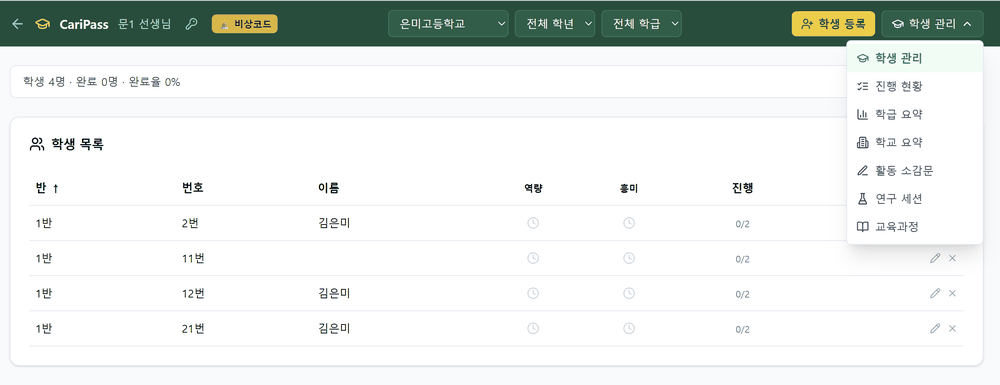The height and width of the screenshot is (385, 1000).
Task: Edit student 21번 with pencil icon
Action: (x=935, y=328)
